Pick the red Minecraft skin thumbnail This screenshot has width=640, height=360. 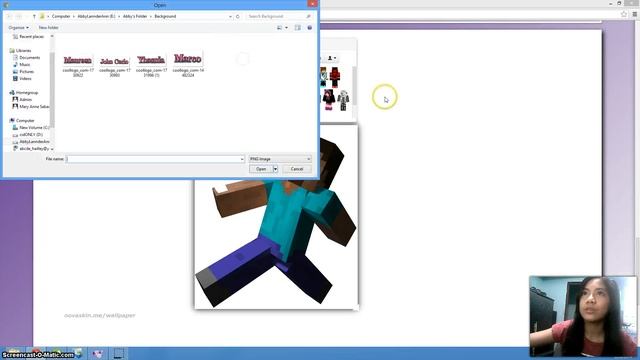click(x=335, y=77)
